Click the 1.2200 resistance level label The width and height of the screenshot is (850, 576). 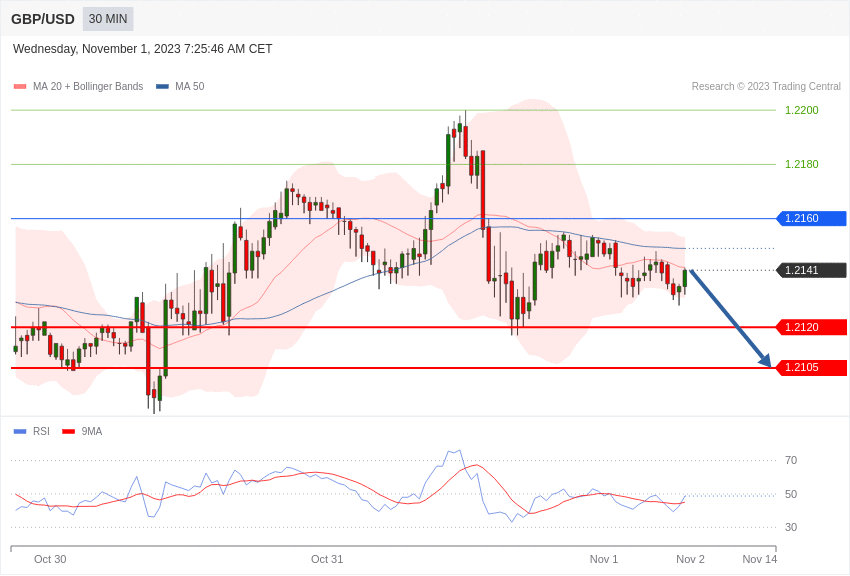(x=802, y=110)
